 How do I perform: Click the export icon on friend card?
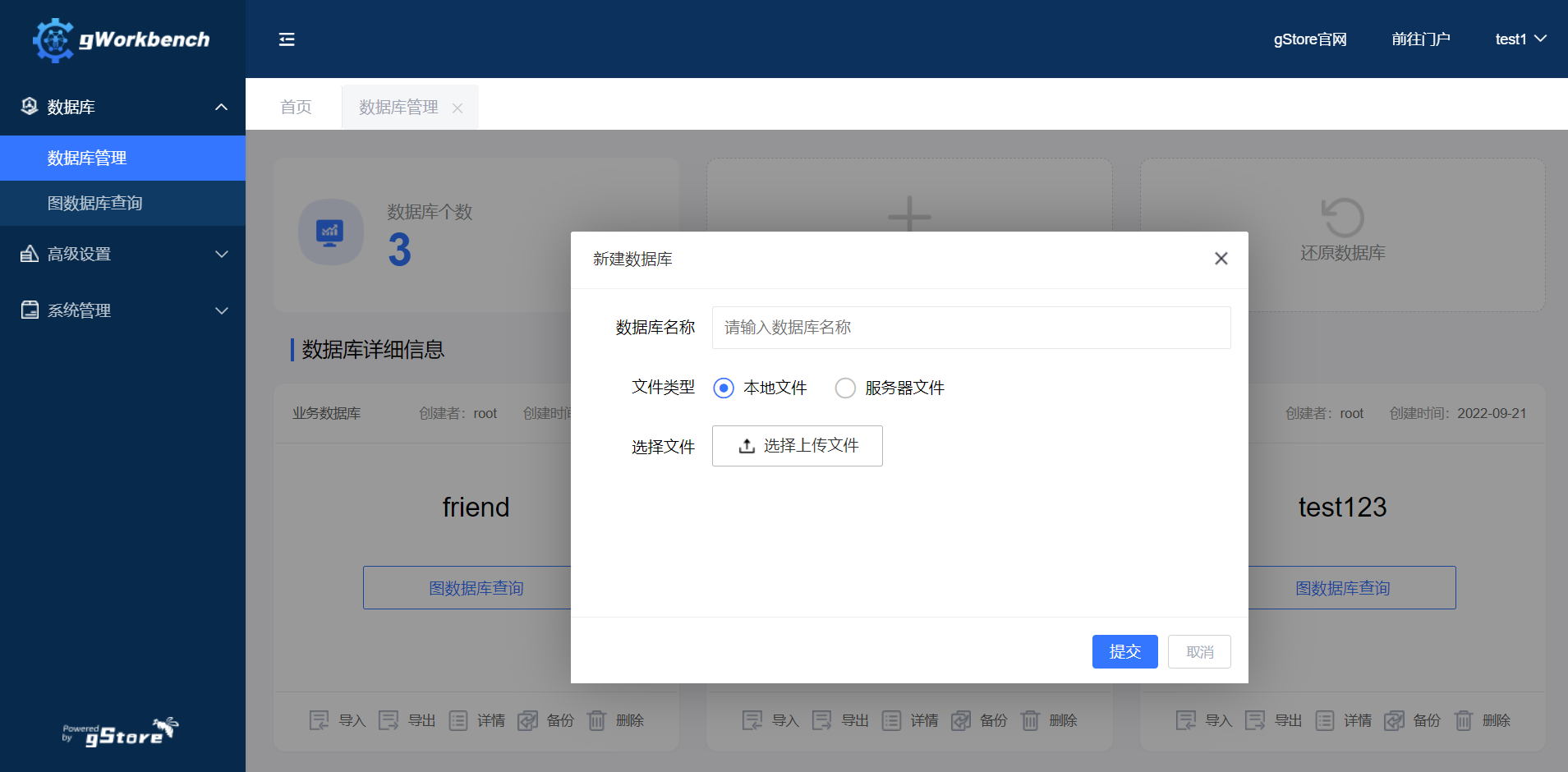(x=389, y=720)
